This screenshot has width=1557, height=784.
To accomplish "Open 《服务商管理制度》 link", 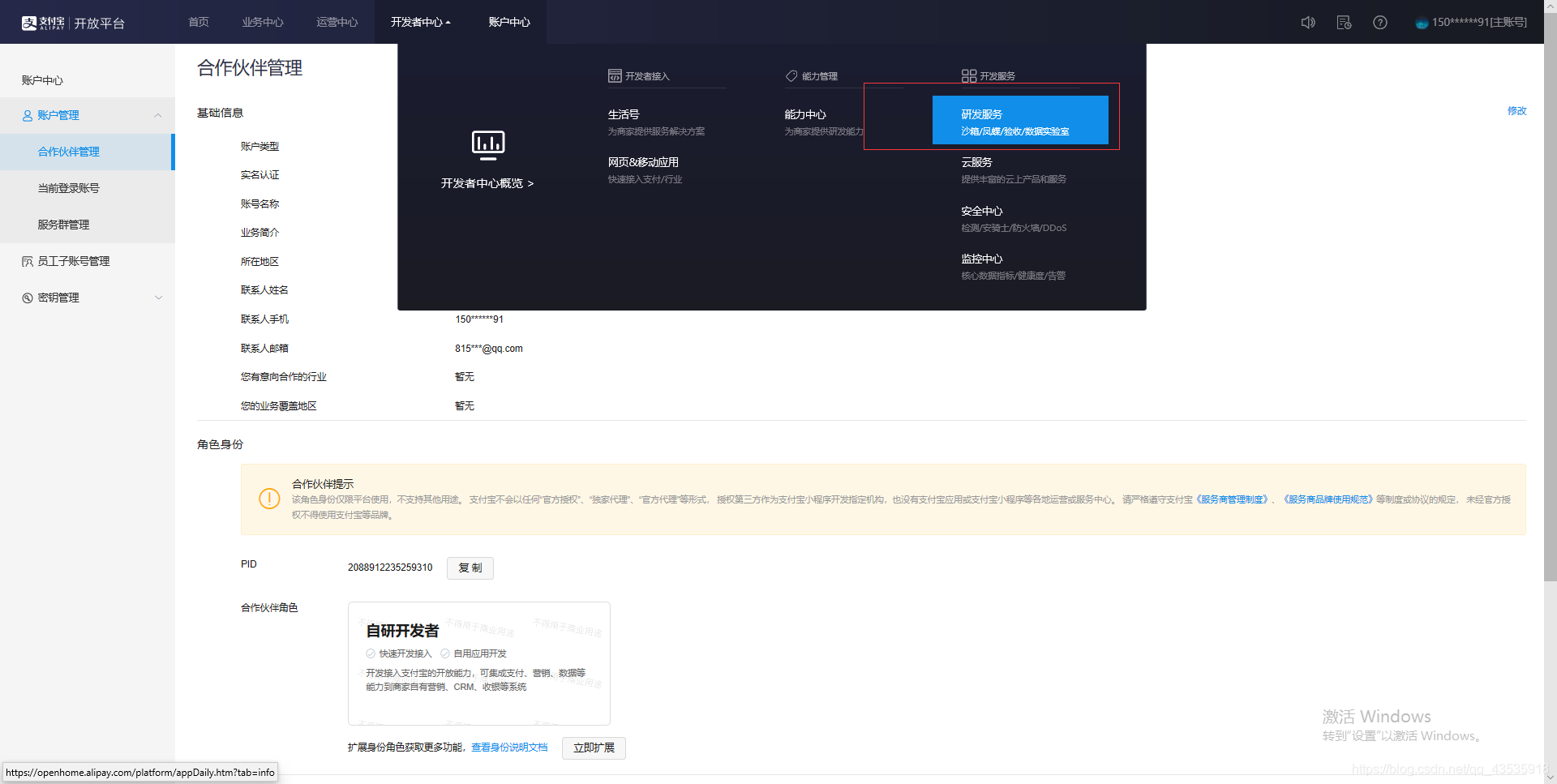I will [x=1232, y=499].
